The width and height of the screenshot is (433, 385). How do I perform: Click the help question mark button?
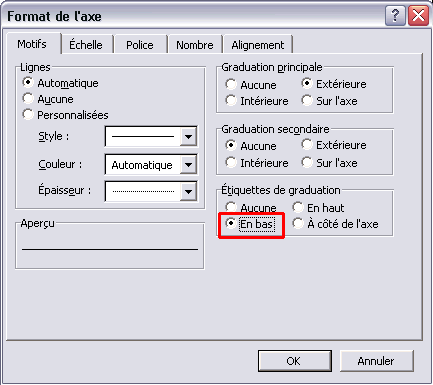(395, 16)
